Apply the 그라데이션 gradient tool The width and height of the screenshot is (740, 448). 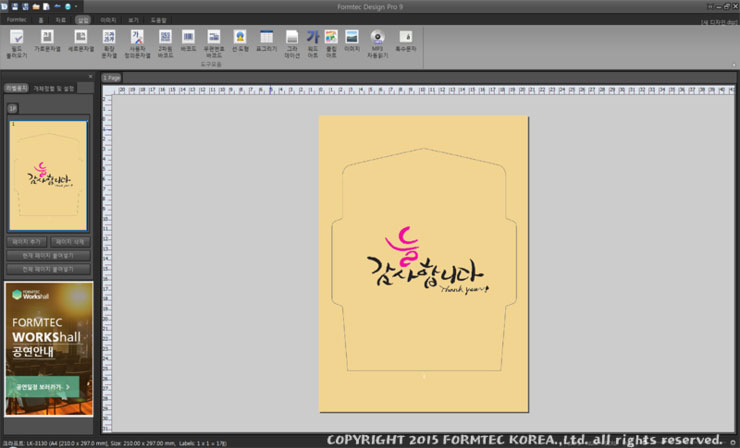[x=292, y=44]
